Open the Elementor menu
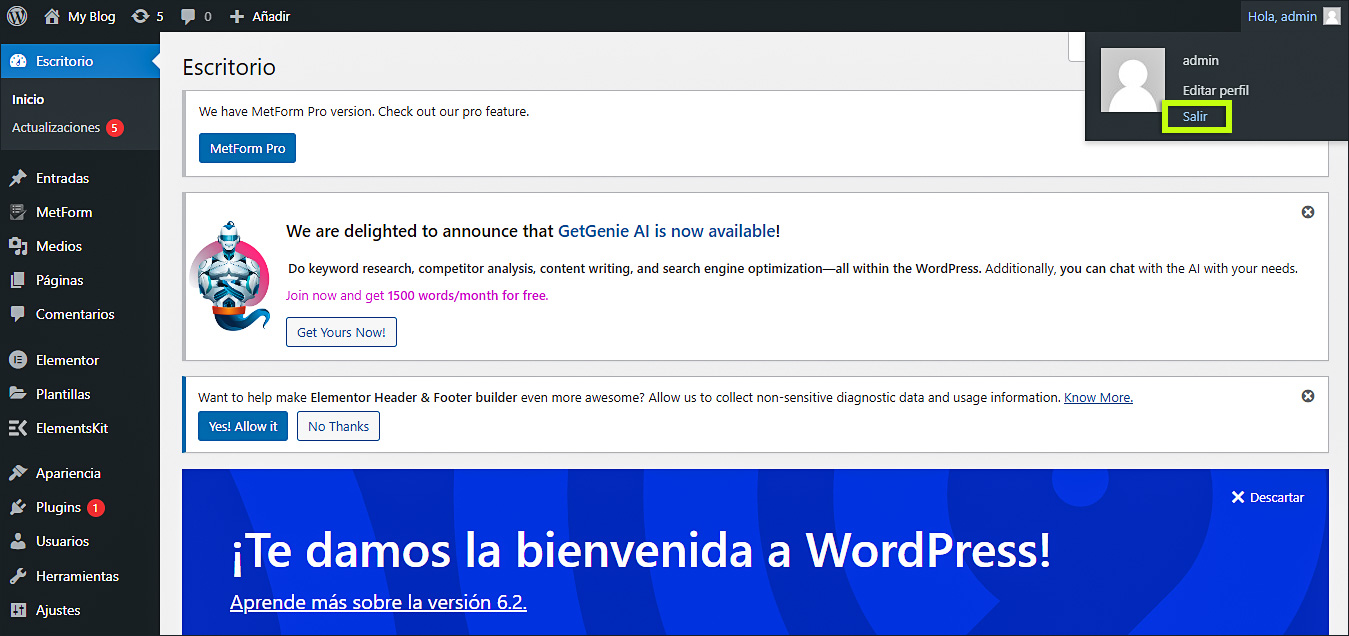 click(x=67, y=360)
